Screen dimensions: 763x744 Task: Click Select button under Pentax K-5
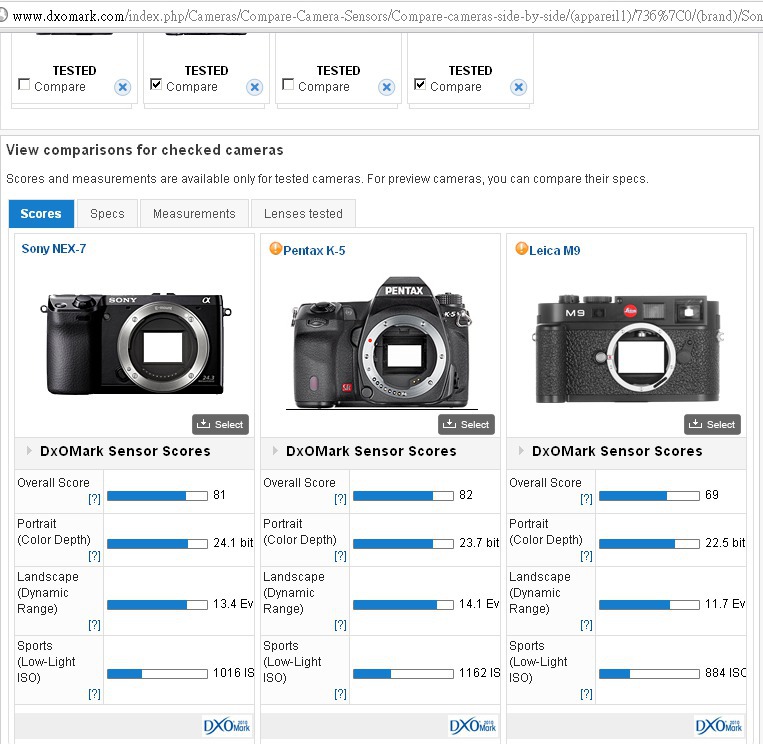[x=466, y=424]
